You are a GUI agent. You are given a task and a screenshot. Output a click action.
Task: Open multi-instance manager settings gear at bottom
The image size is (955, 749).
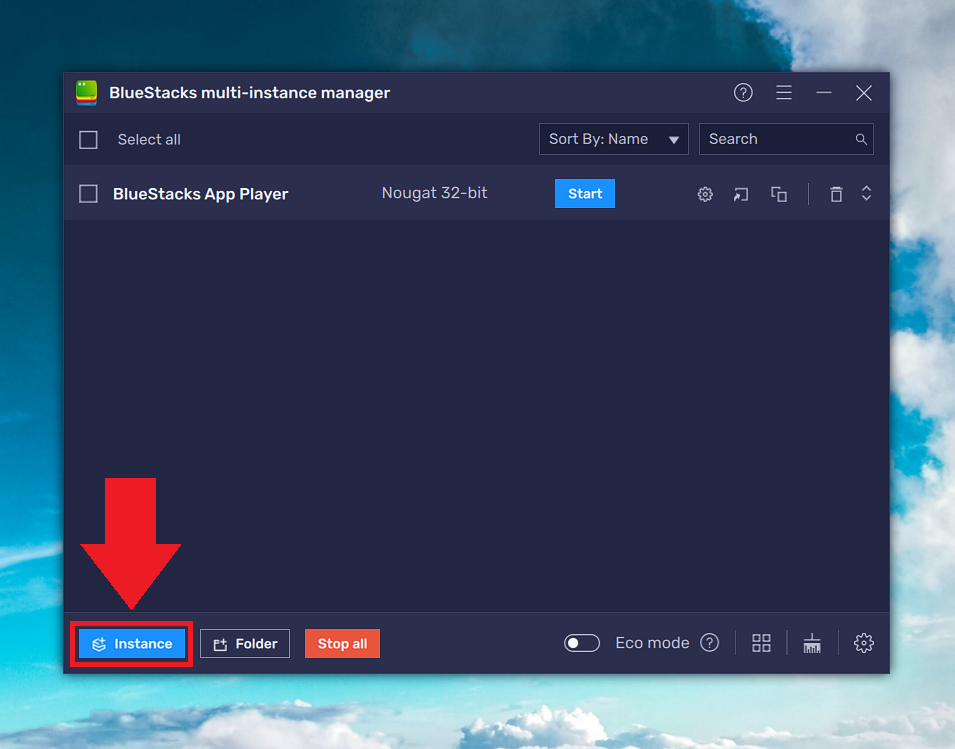pyautogui.click(x=864, y=643)
